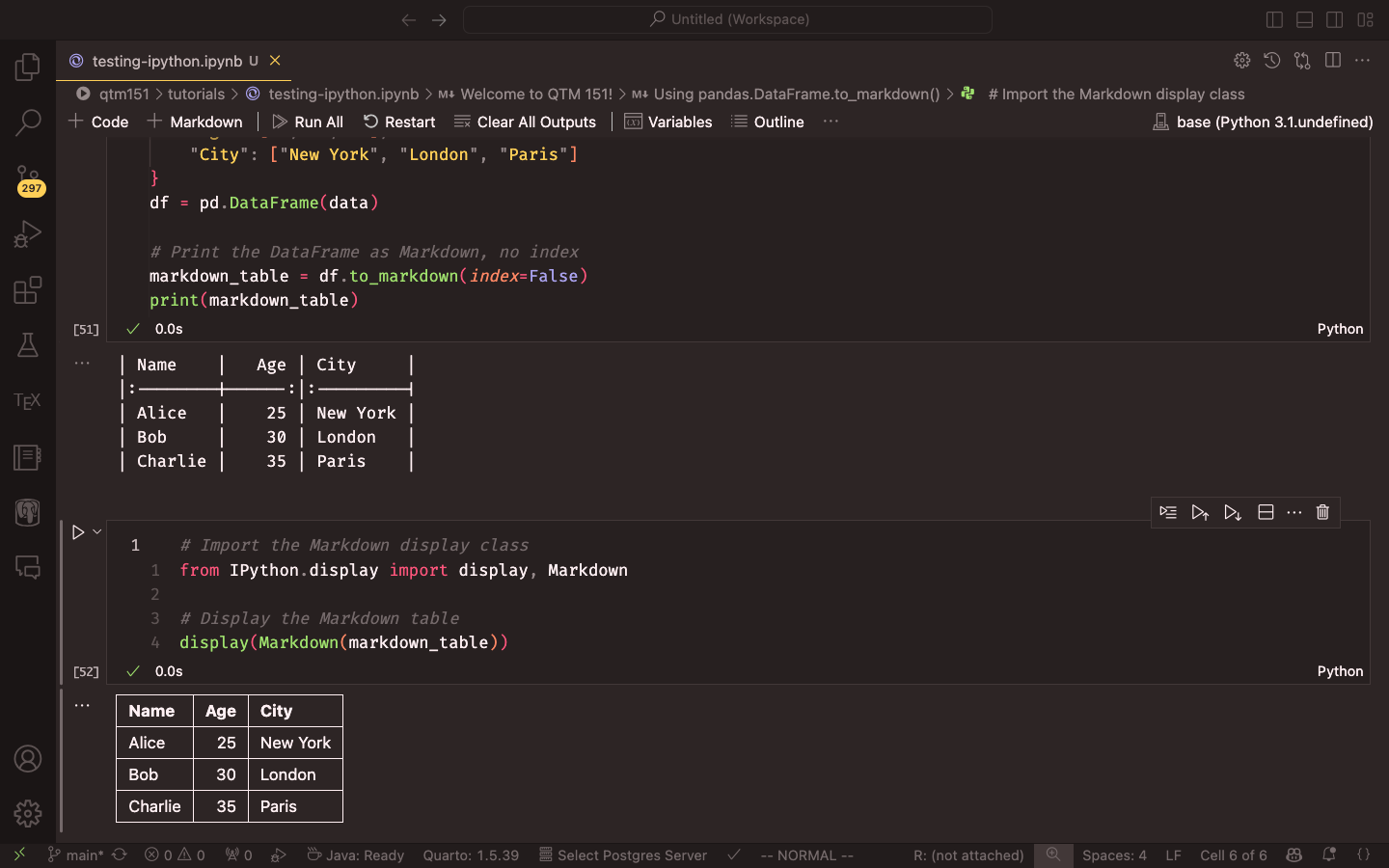Select the base Python kernel picker
1389x868 pixels.
[1263, 122]
